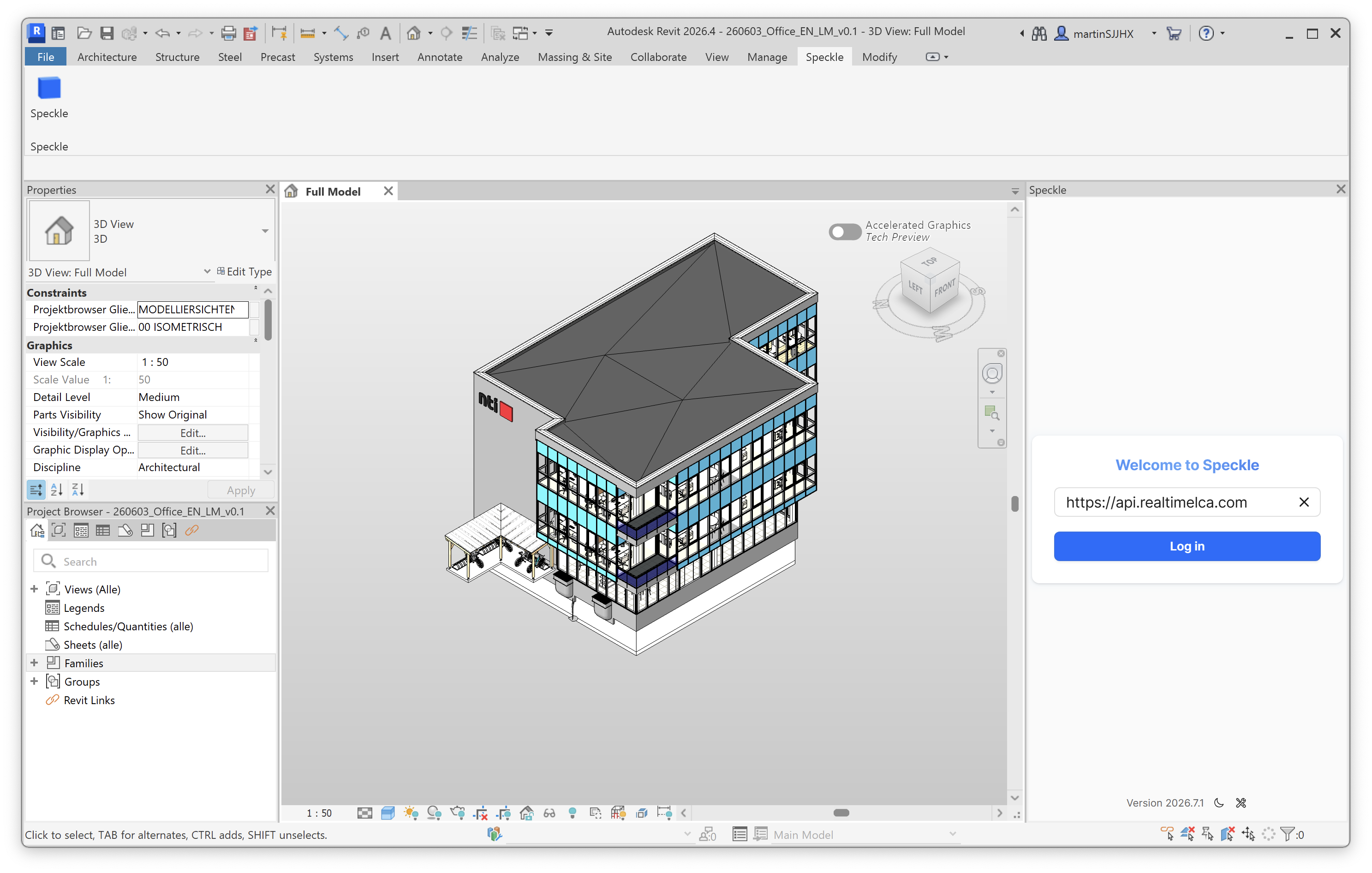Viewport: 1372px width, 873px height.
Task: Open the Architecture ribbon tab
Action: coord(107,57)
